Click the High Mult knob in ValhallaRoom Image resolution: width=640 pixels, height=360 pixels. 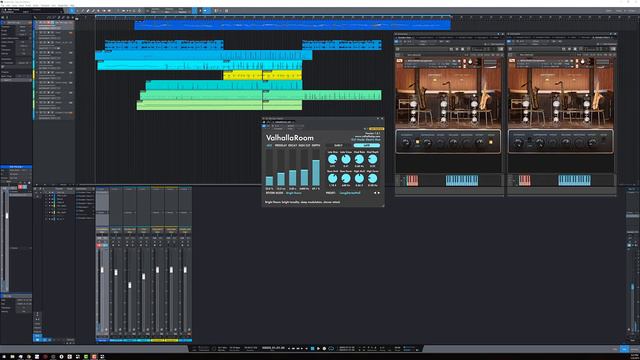tap(359, 178)
